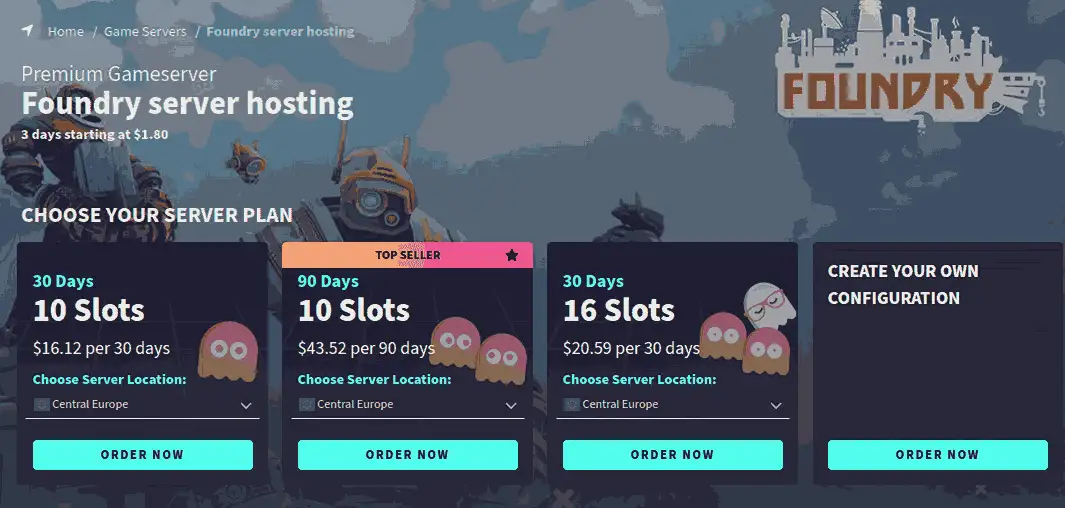Click the Foundry game logo
1065x508 pixels.
coord(909,63)
